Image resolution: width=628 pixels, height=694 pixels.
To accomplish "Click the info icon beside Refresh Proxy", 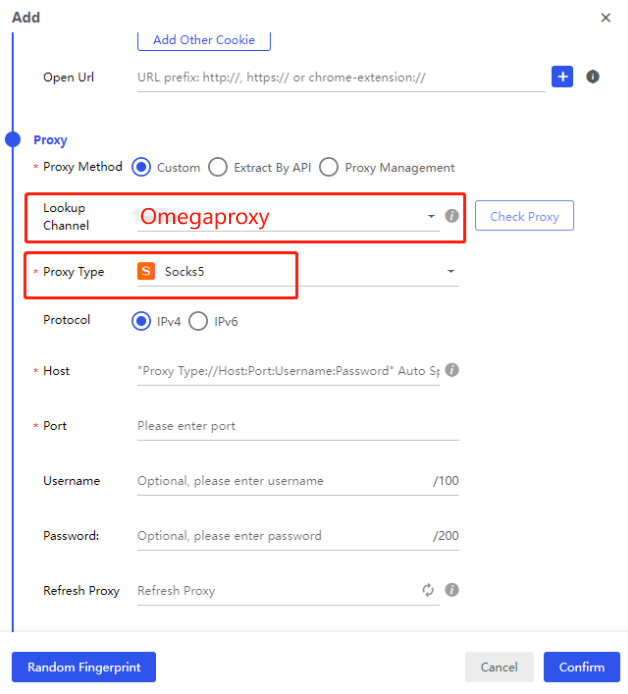I will (451, 590).
